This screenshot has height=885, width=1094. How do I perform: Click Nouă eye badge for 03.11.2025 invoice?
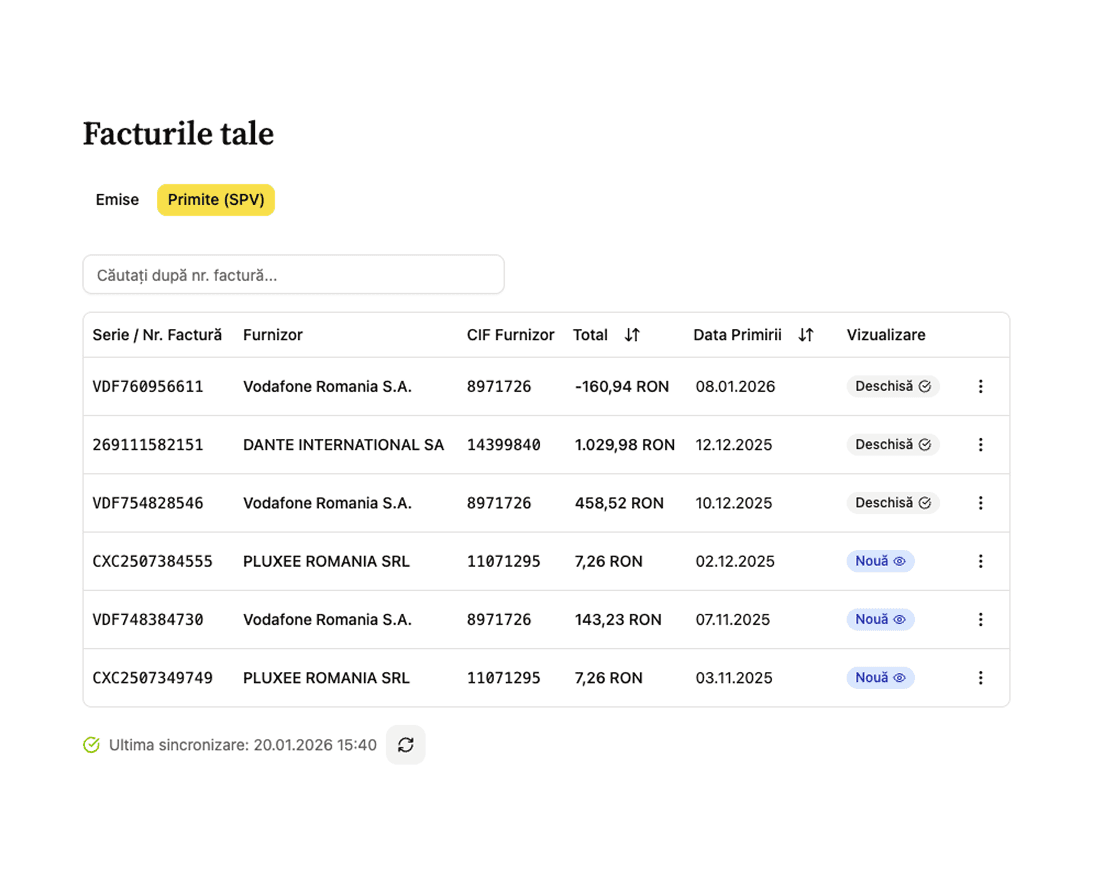tap(880, 678)
